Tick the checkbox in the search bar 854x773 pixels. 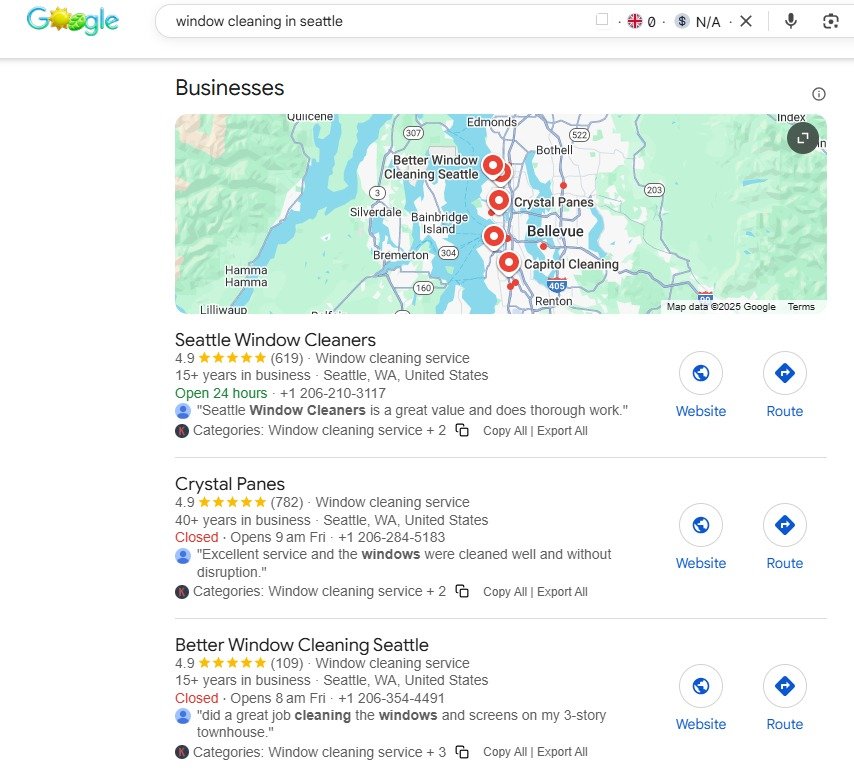pos(602,20)
